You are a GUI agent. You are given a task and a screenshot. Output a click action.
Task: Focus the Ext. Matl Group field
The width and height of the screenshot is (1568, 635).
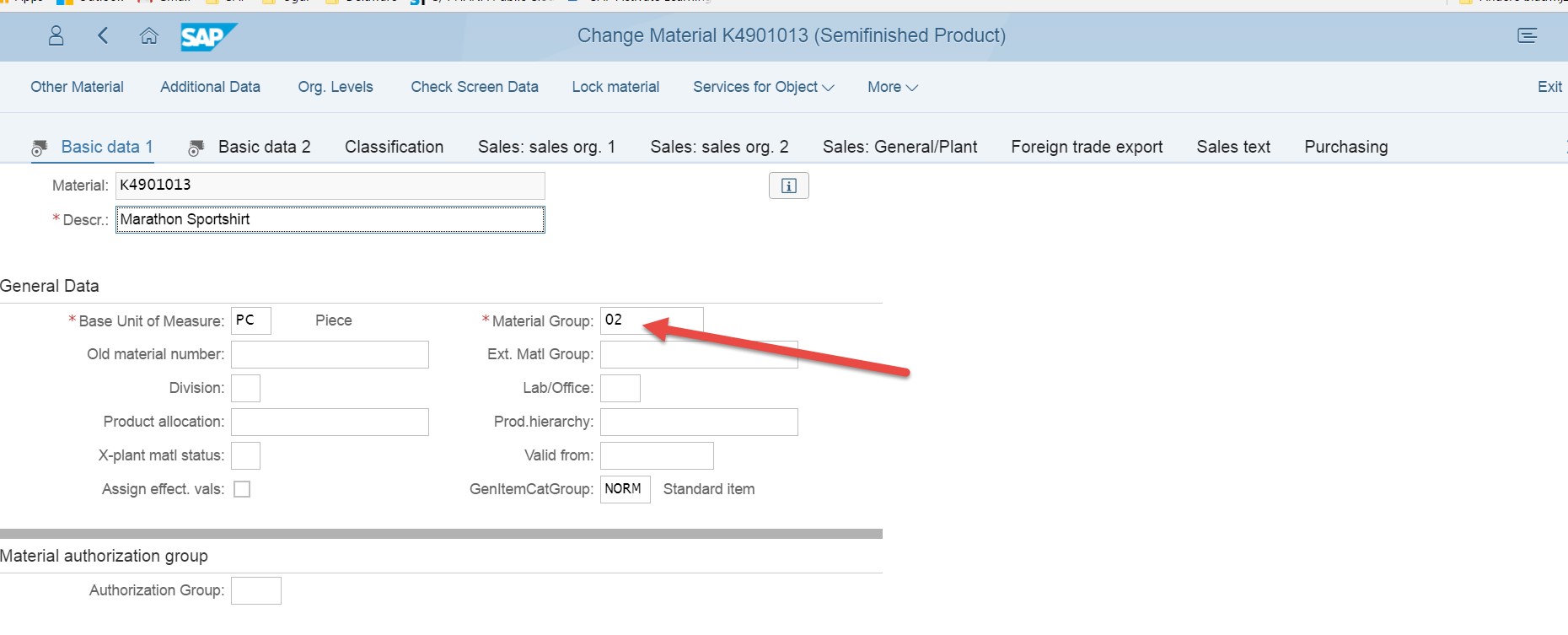(699, 354)
